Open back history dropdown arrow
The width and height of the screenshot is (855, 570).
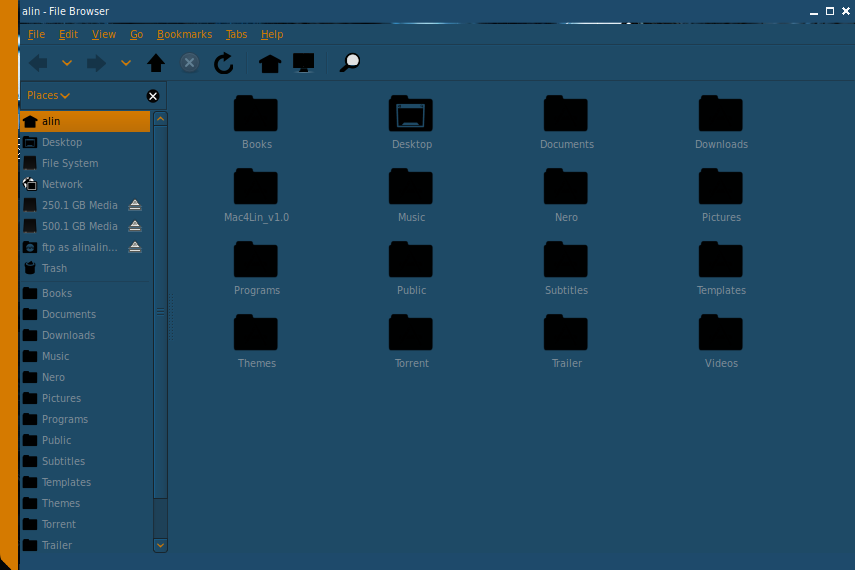(67, 63)
